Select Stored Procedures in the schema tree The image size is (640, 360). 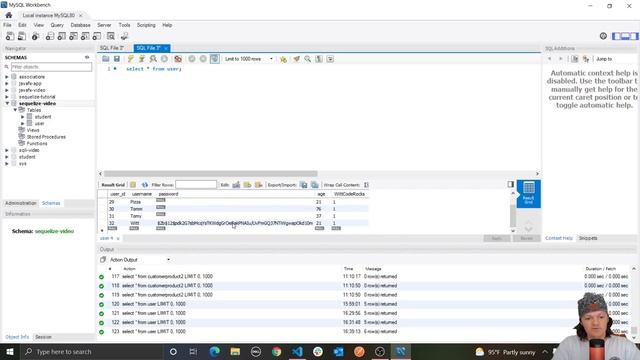(x=46, y=137)
